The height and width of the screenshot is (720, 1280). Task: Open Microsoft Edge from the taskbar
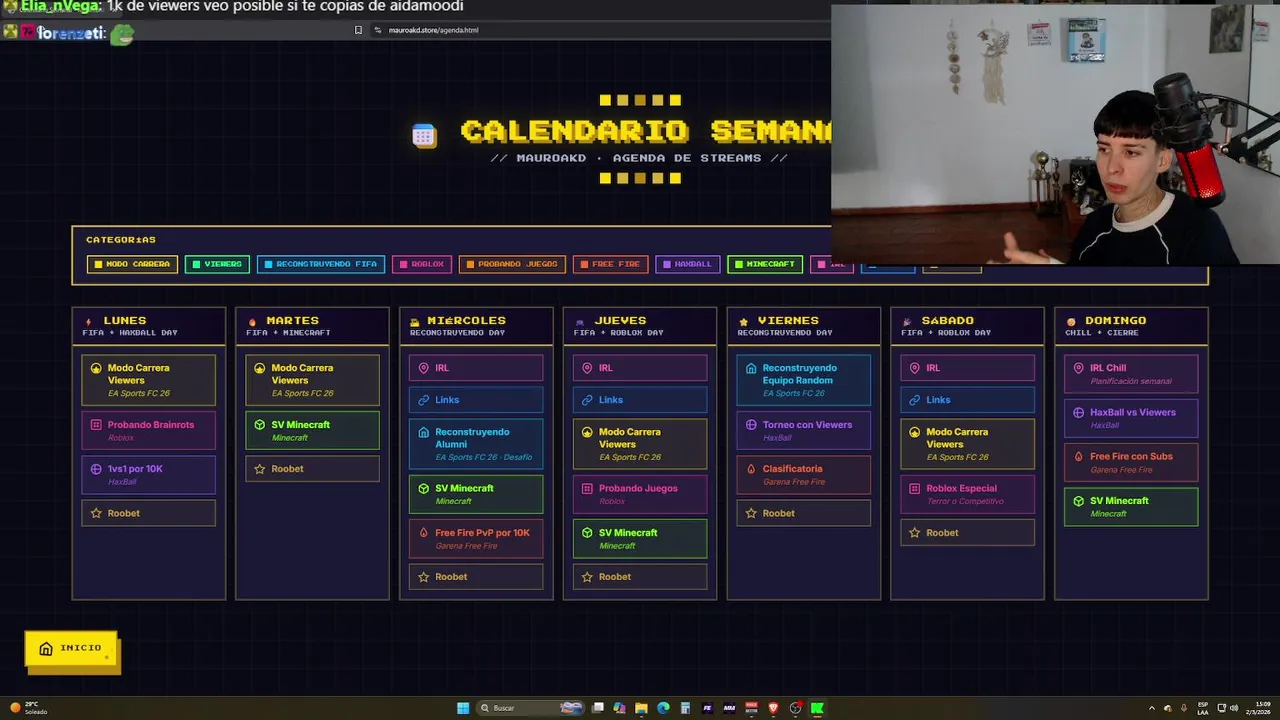[663, 708]
